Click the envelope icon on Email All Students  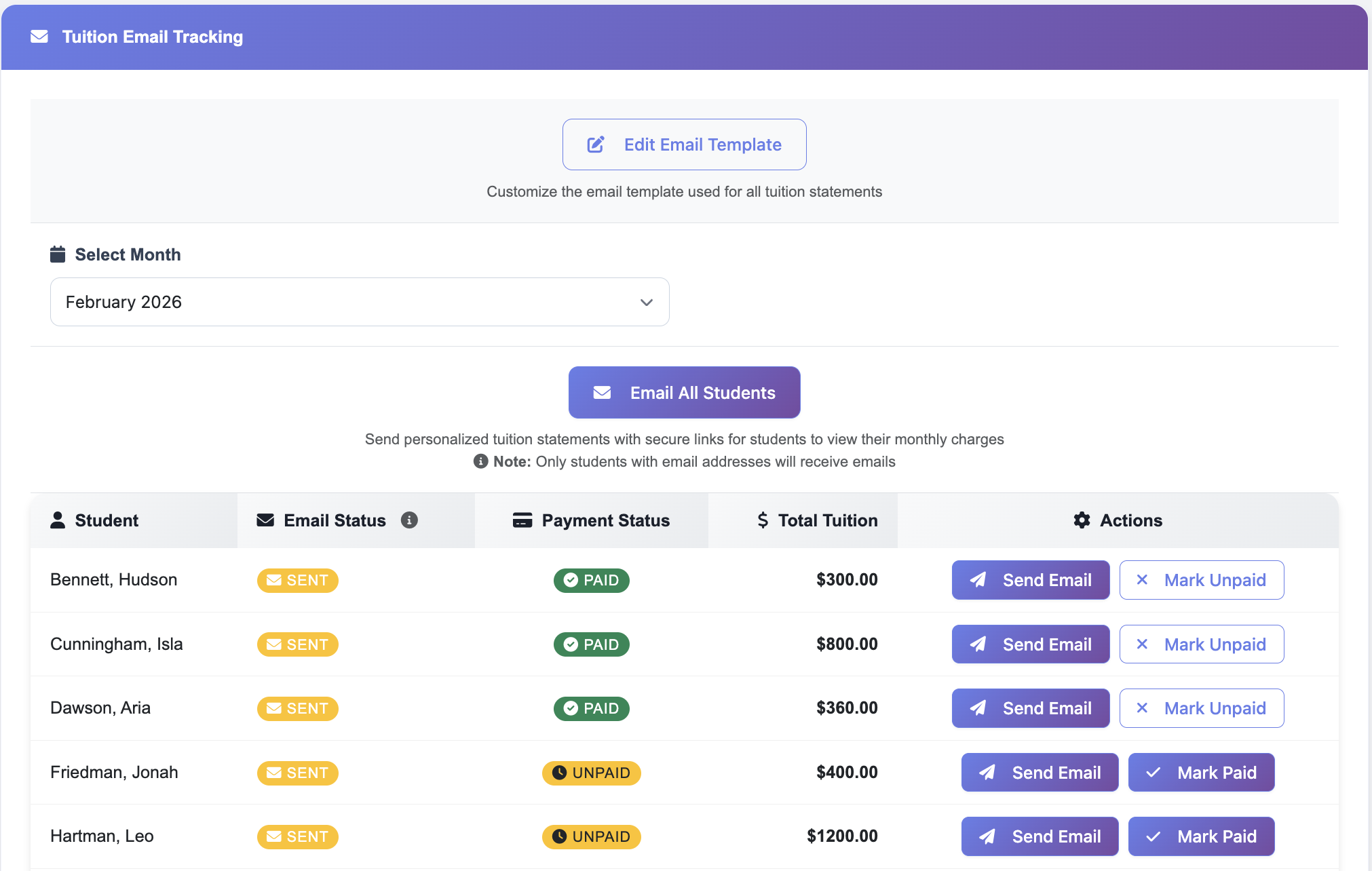602,393
